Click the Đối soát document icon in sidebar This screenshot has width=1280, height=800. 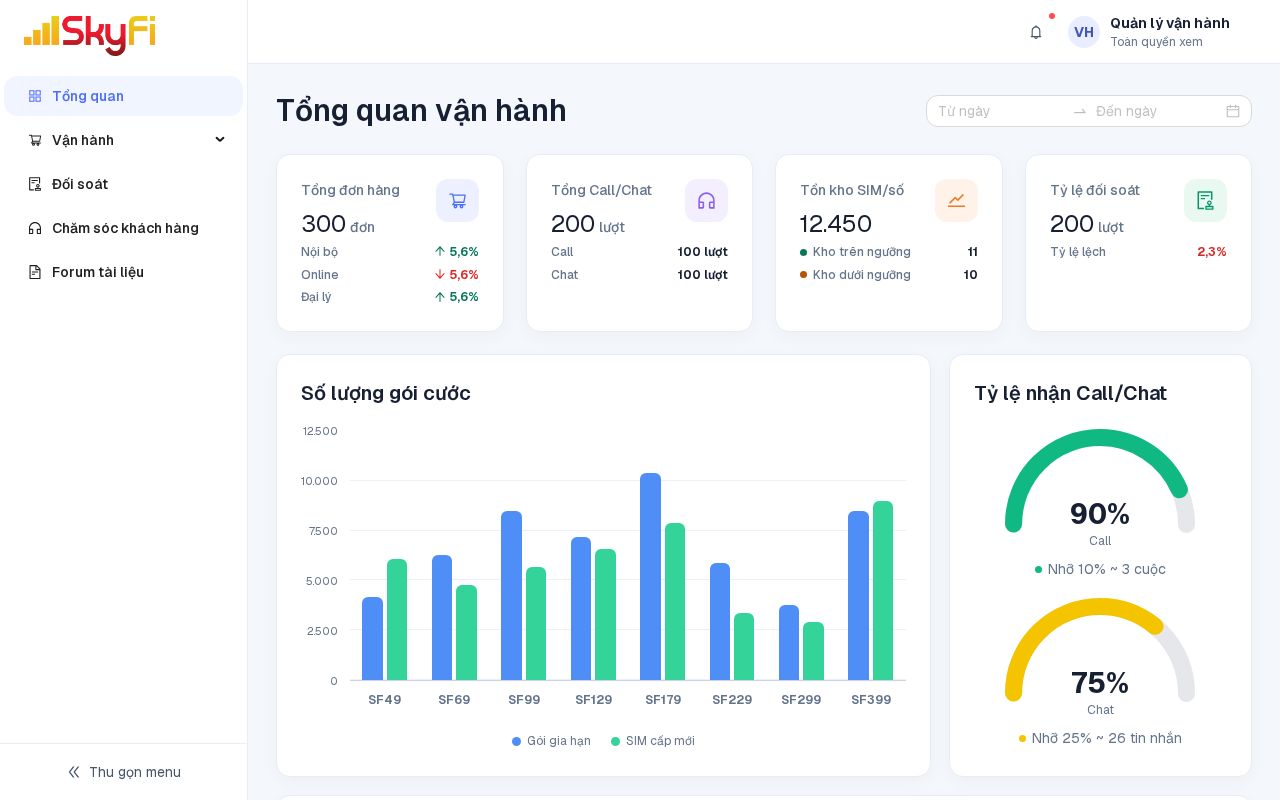coord(35,184)
